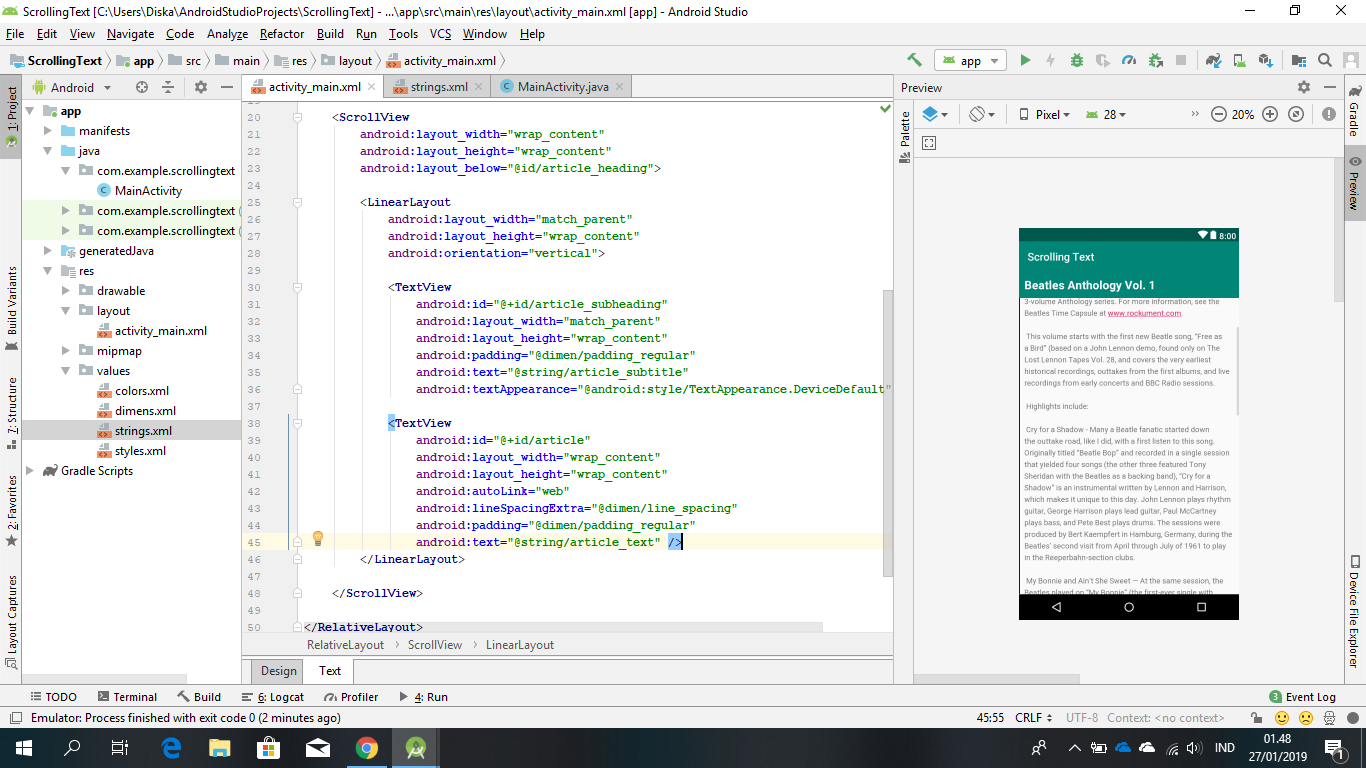This screenshot has width=1366, height=768.
Task: Launch the app Profiler toolbar icon
Action: [1129, 60]
